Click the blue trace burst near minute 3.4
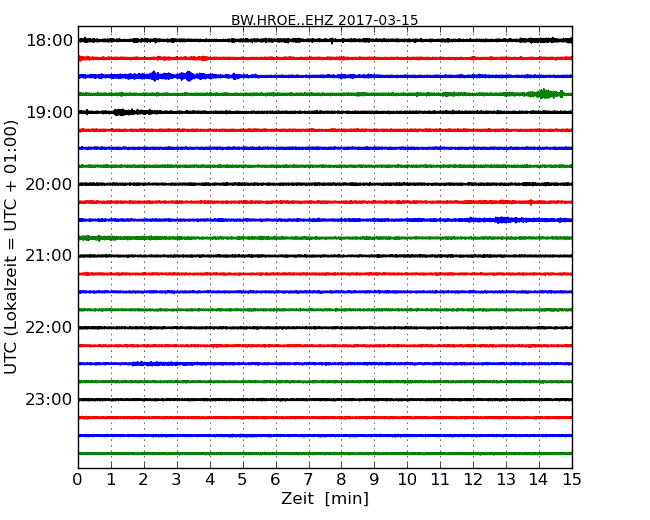This screenshot has width=650, height=520. click(189, 76)
